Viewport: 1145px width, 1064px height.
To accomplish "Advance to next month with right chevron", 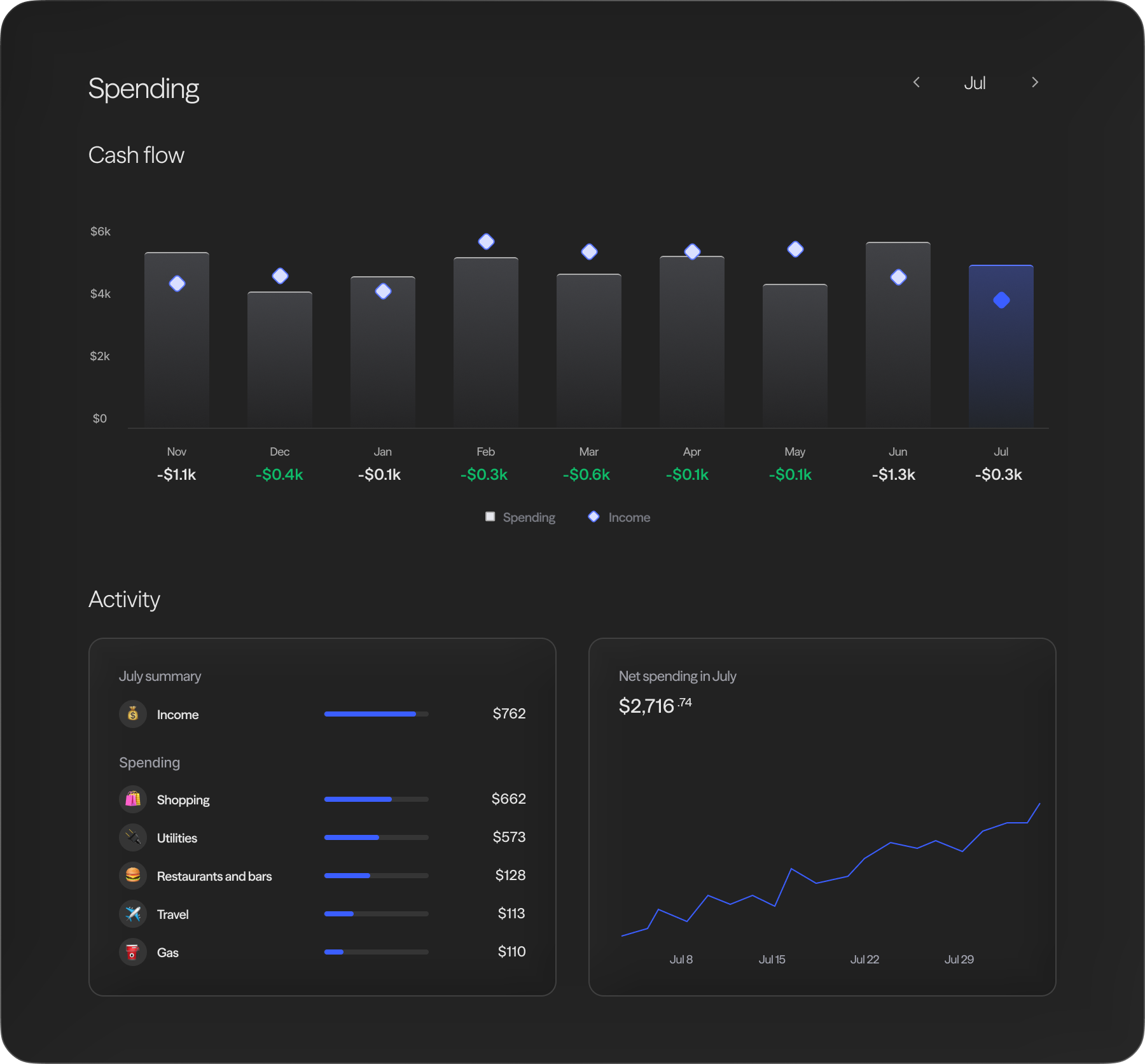I will tap(1035, 83).
